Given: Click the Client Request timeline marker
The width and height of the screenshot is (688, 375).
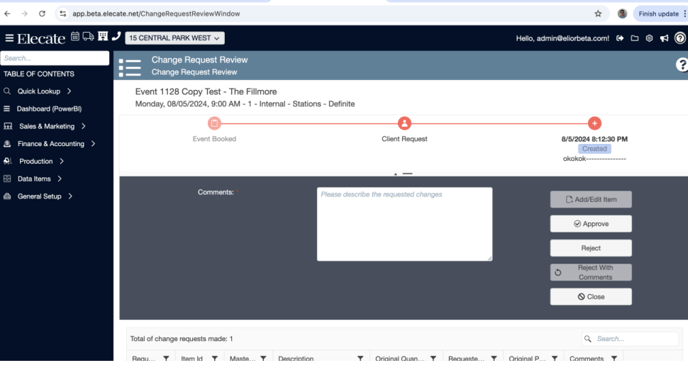Looking at the screenshot, I should tap(404, 123).
